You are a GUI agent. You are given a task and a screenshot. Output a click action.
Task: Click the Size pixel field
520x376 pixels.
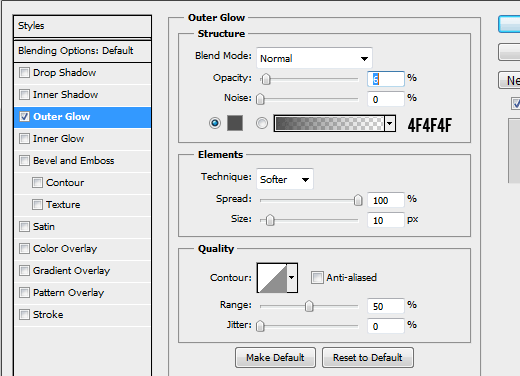pos(386,220)
